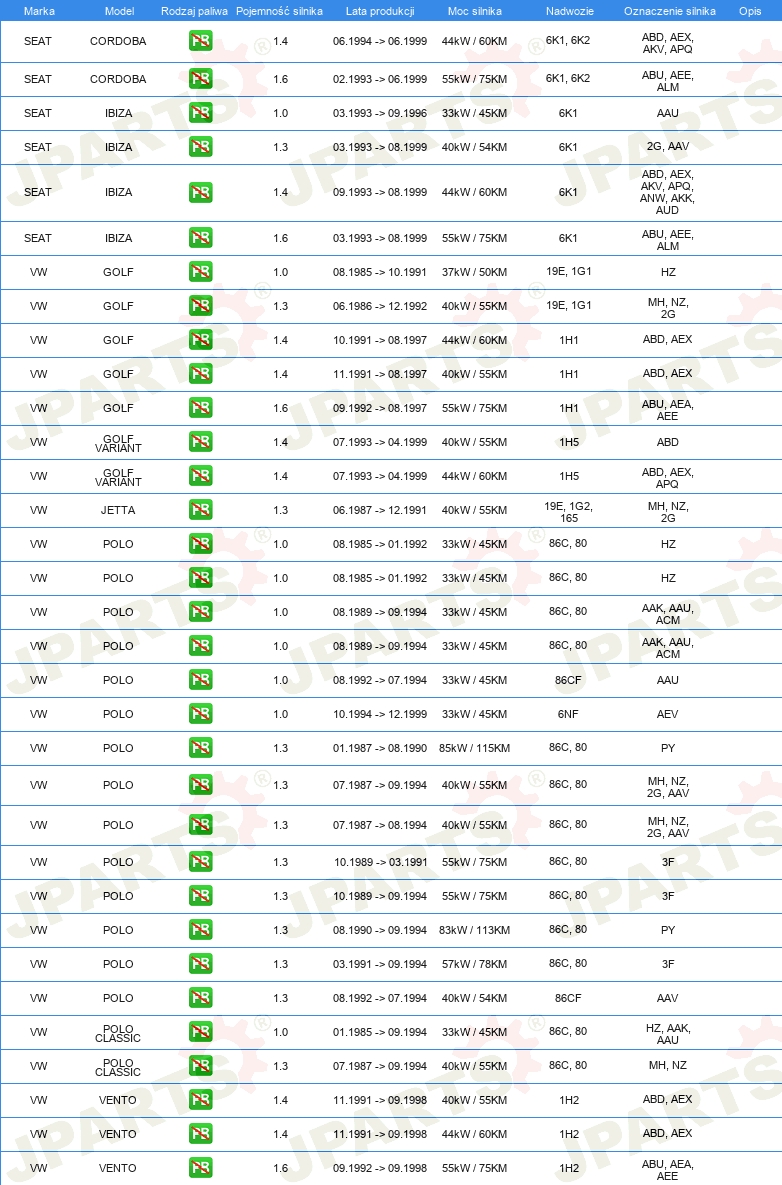Click fuel icon in POLO 6NF AEV row
This screenshot has width=782, height=1185.
200,713
